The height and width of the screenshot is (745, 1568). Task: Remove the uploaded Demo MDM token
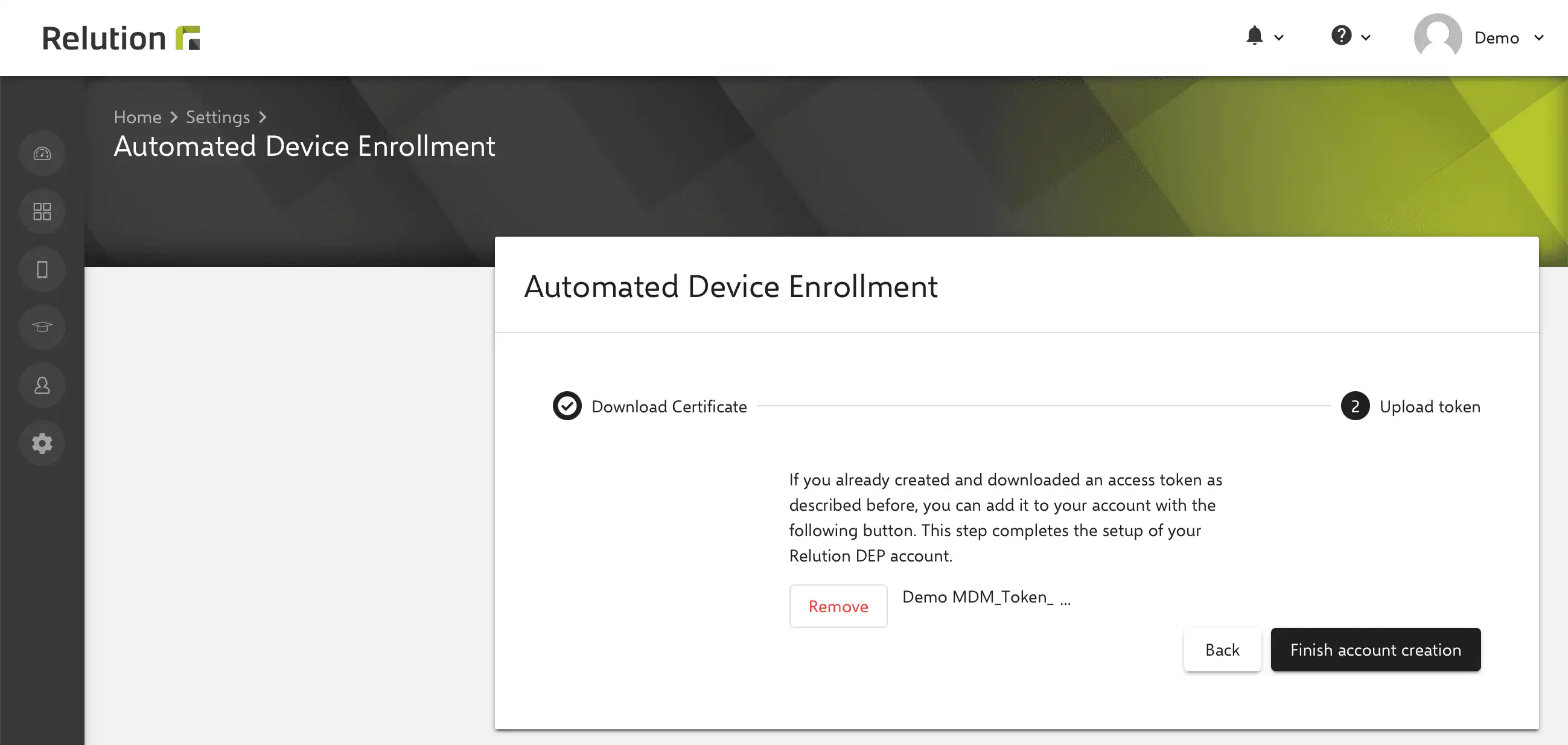838,606
